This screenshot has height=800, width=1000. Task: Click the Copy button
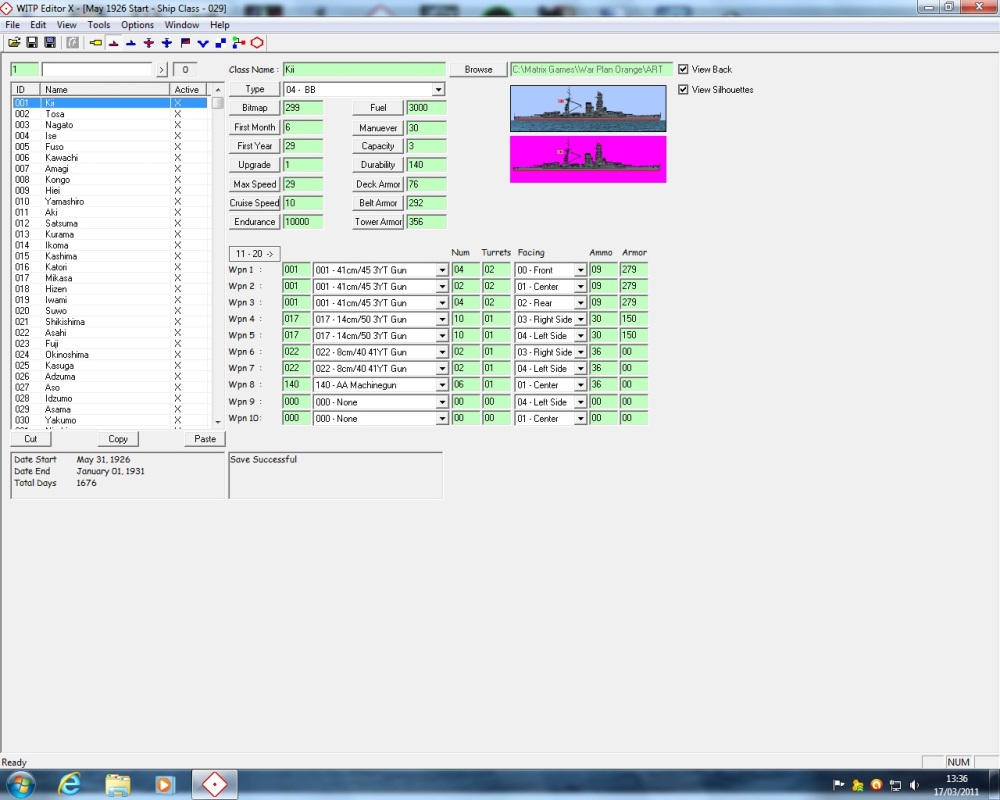click(x=118, y=439)
